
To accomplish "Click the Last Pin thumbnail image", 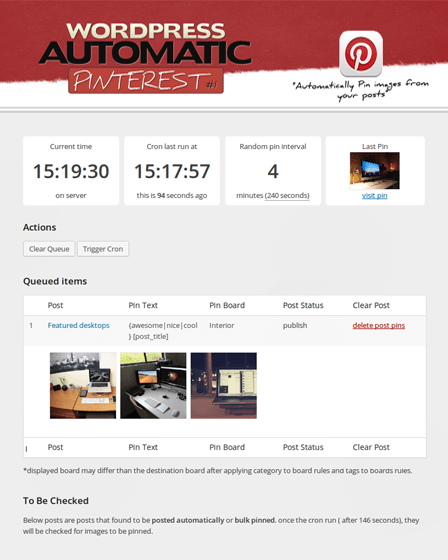I will click(375, 171).
